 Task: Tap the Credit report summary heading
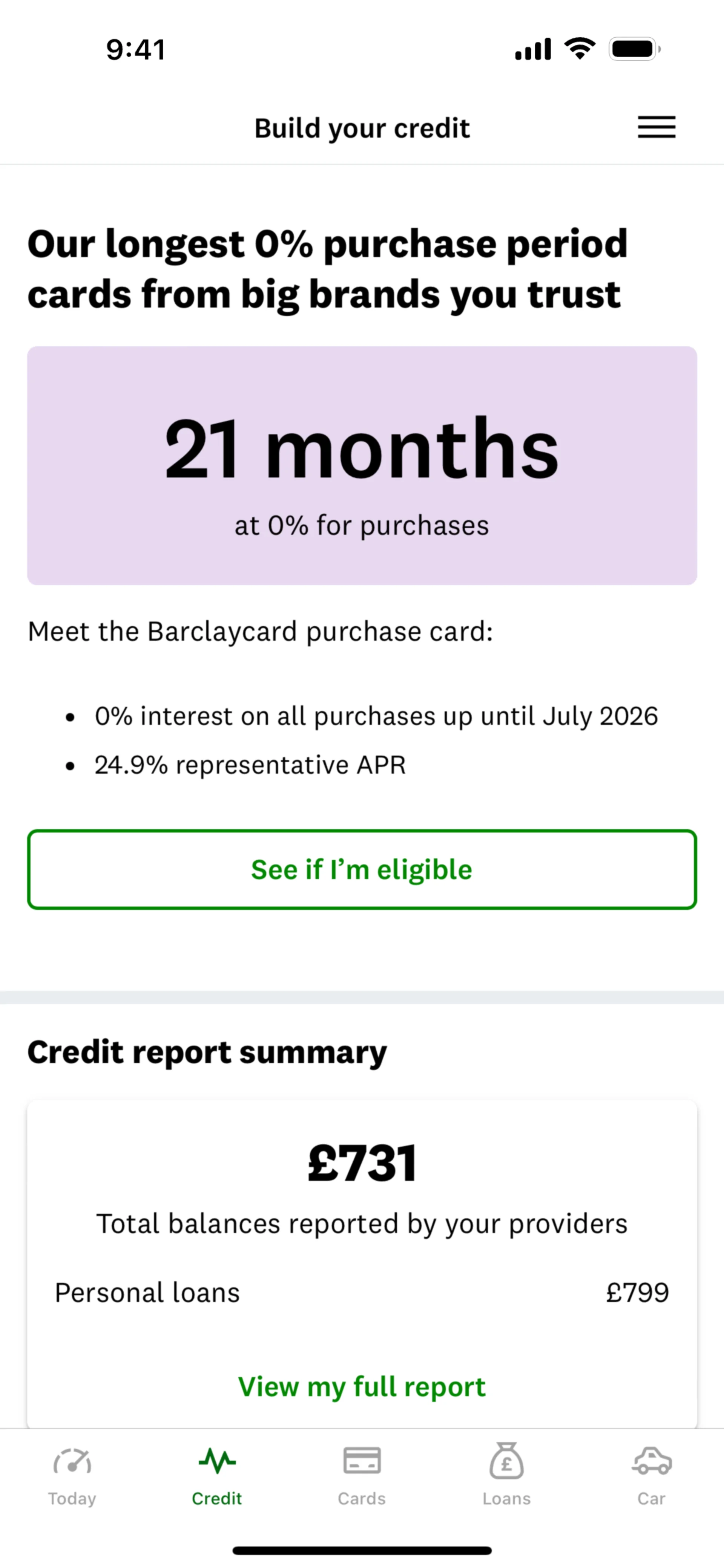[207, 1052]
